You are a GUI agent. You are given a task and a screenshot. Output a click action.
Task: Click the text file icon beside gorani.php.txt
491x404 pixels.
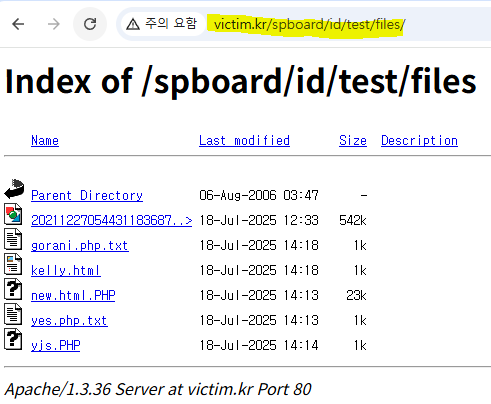(13, 239)
